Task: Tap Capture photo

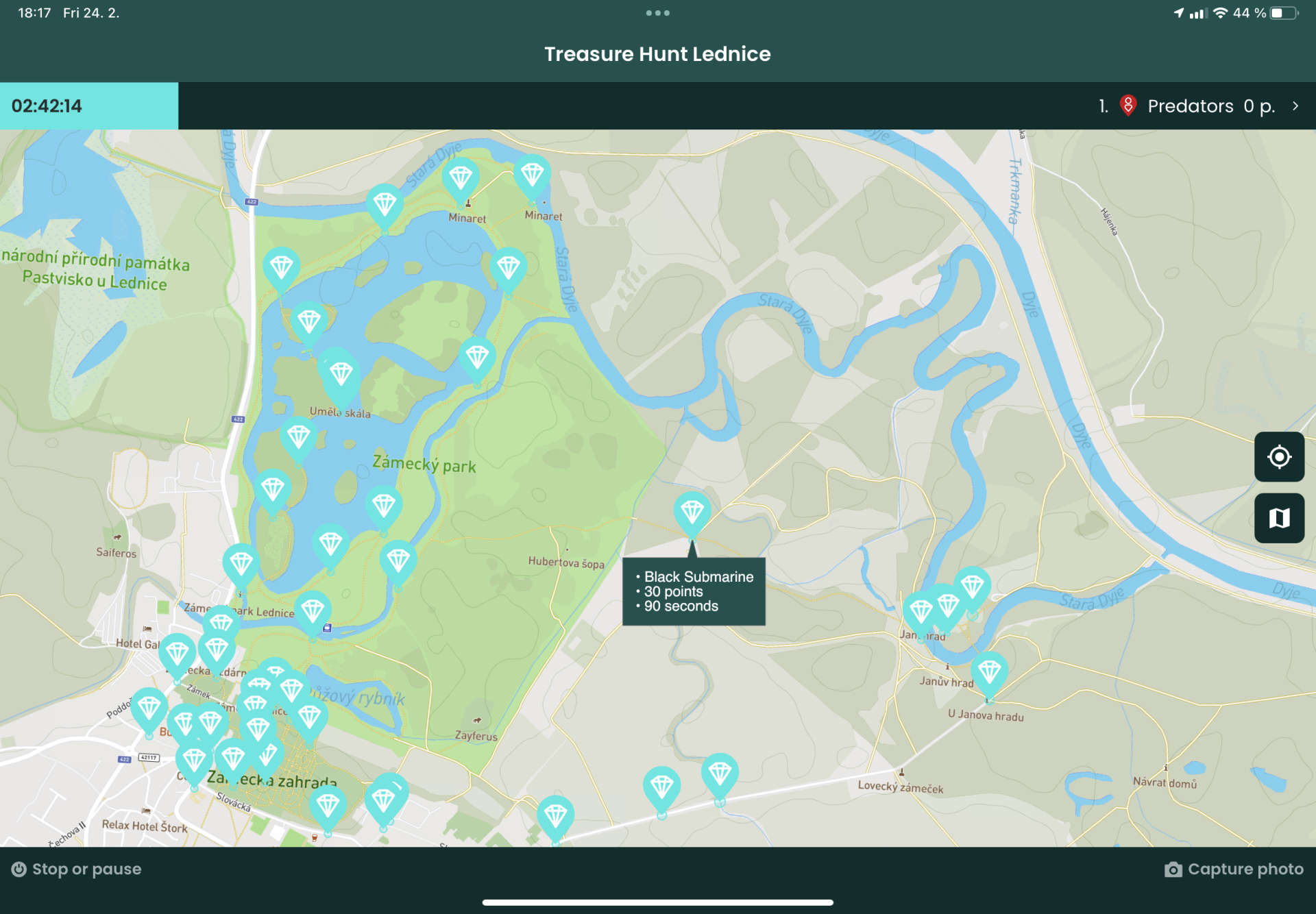Action: coord(1234,869)
